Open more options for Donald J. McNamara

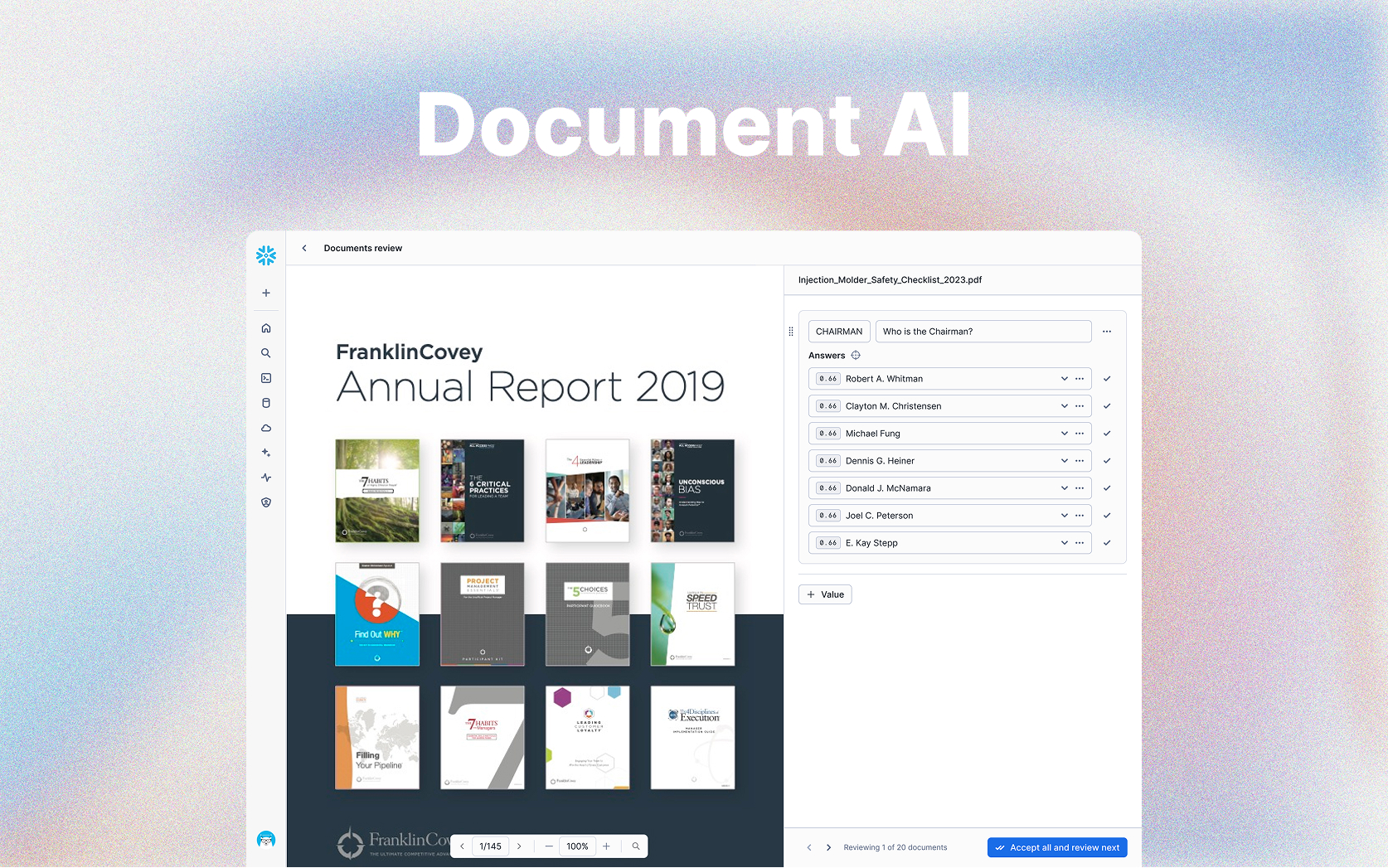[x=1080, y=488]
